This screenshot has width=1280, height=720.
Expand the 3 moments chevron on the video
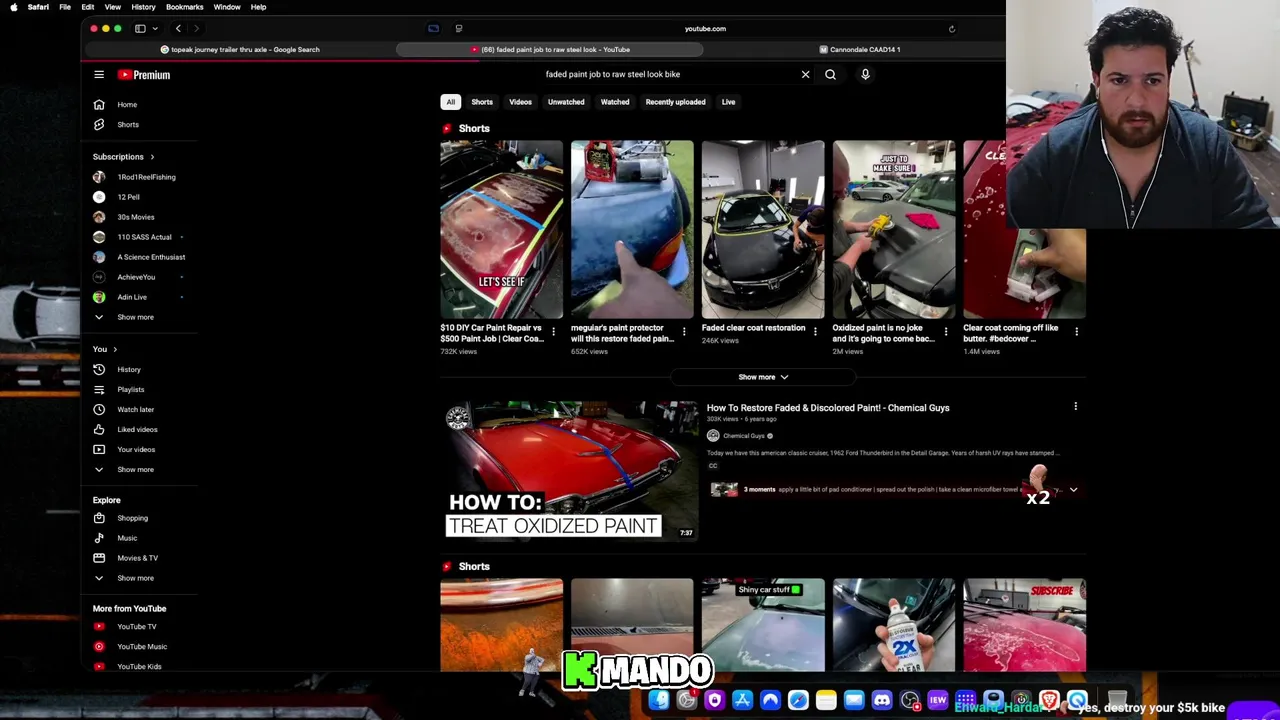[1073, 490]
